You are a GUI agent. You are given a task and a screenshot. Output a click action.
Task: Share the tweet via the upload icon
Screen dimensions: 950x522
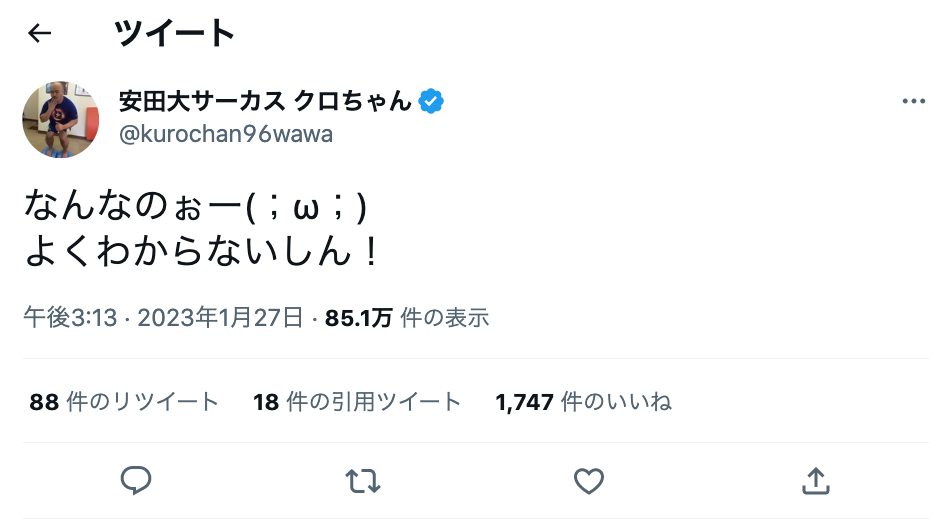[816, 481]
